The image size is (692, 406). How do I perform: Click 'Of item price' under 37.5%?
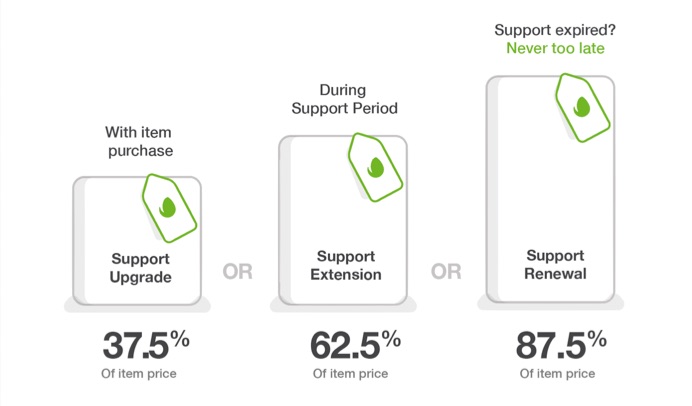[139, 374]
